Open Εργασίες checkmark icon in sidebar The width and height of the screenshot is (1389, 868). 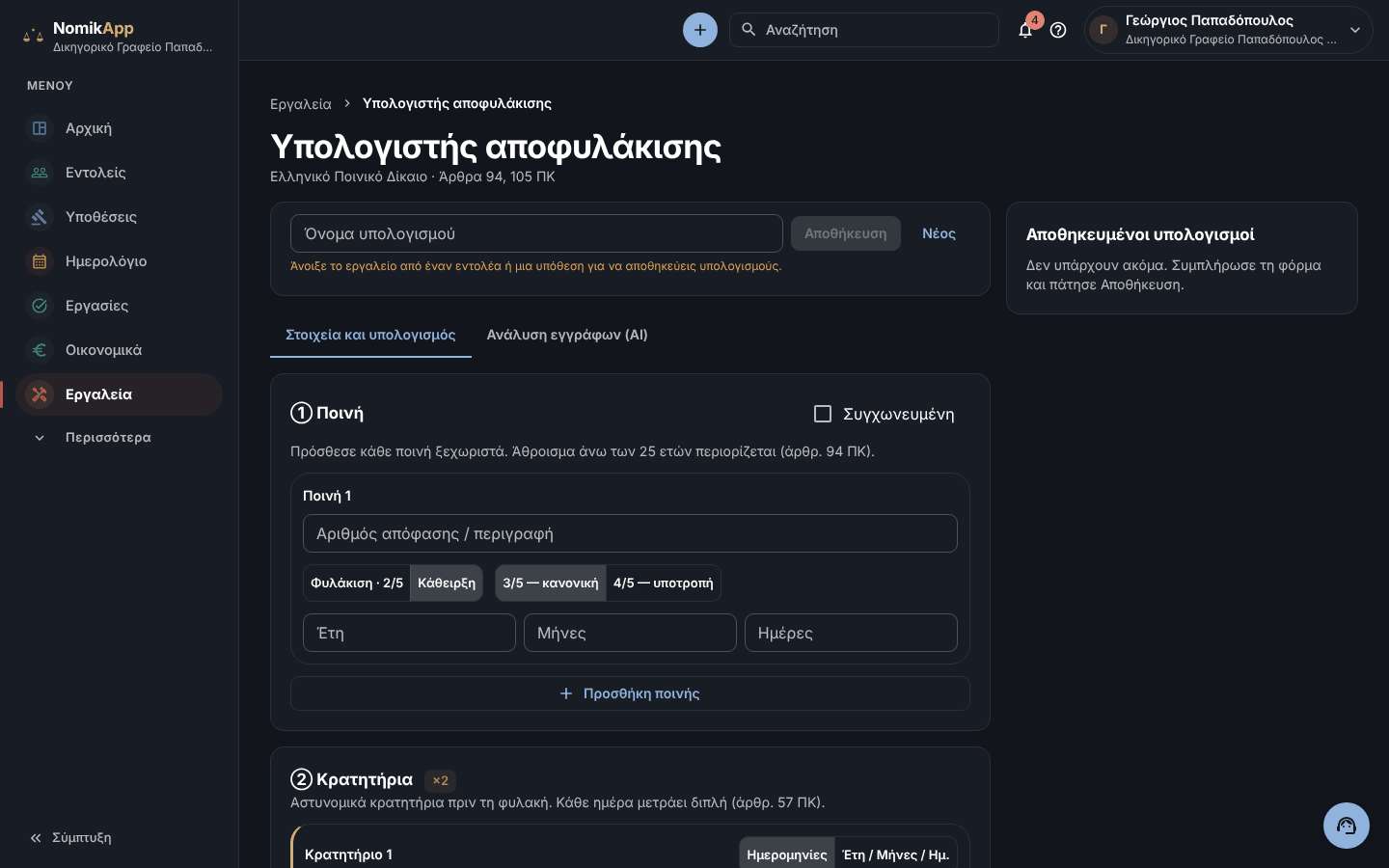click(40, 306)
